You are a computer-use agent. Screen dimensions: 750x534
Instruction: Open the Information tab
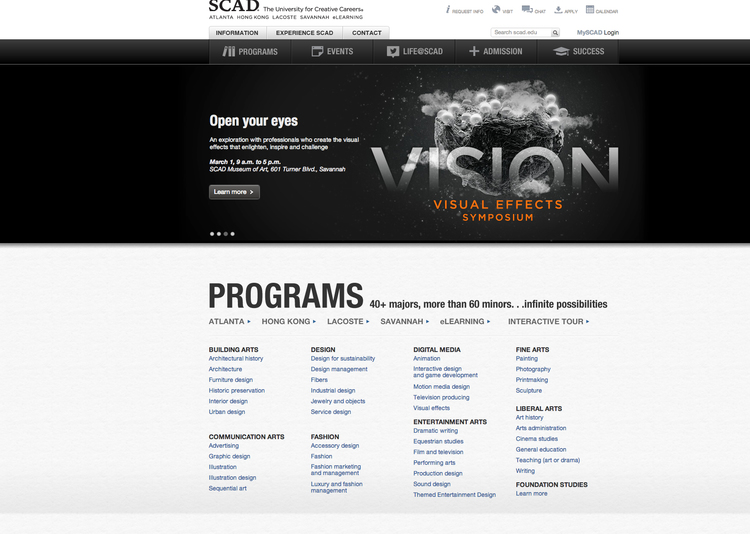coord(237,33)
